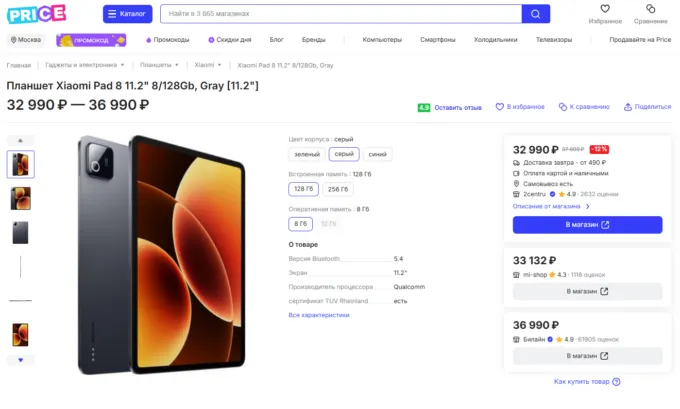The width and height of the screenshot is (680, 409).
Task: Open Компьютеры category
Action: (x=382, y=39)
